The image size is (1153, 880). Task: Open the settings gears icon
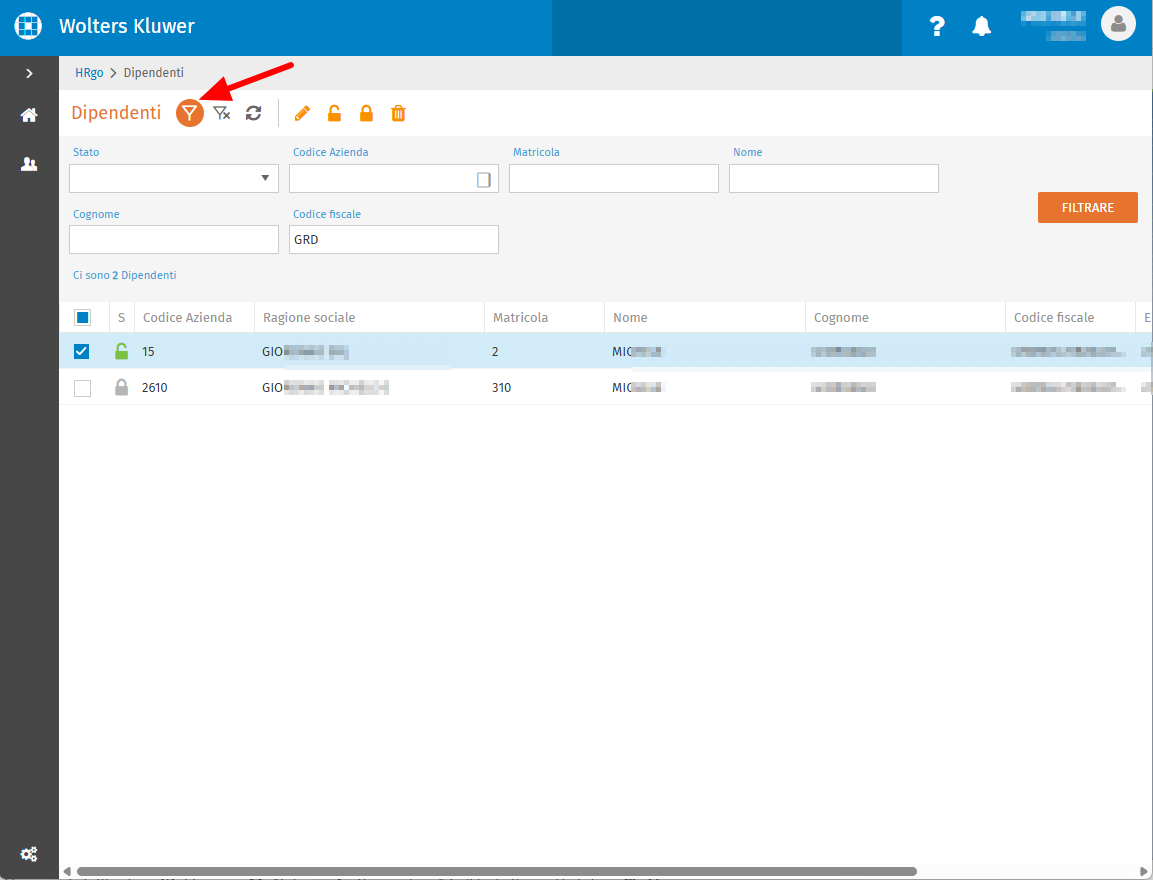[x=29, y=854]
